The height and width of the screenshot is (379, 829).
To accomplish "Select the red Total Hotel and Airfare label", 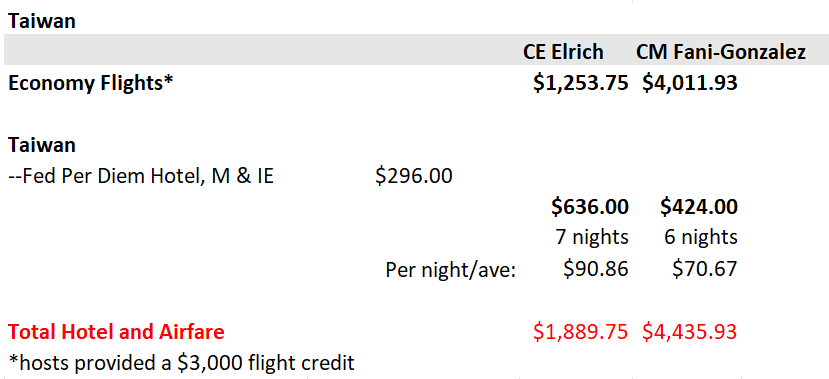I will coord(116,332).
